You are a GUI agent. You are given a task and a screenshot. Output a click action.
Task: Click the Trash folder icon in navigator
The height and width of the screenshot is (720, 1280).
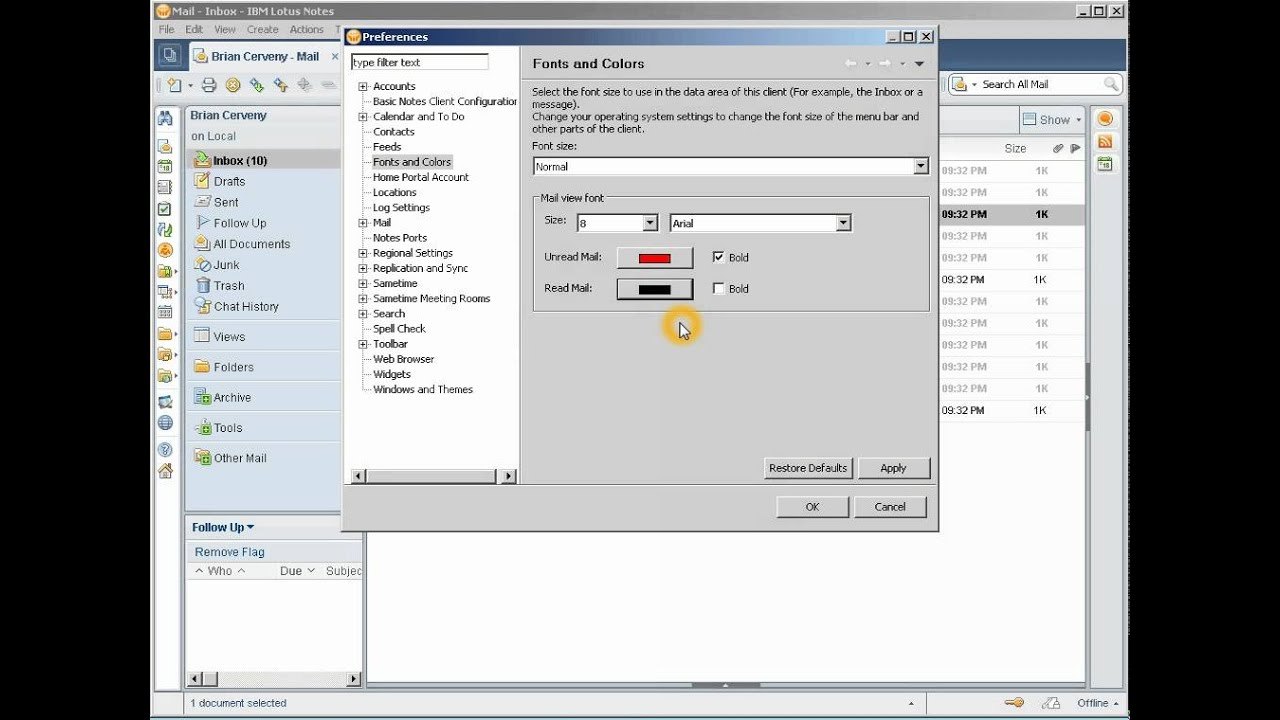(x=202, y=285)
